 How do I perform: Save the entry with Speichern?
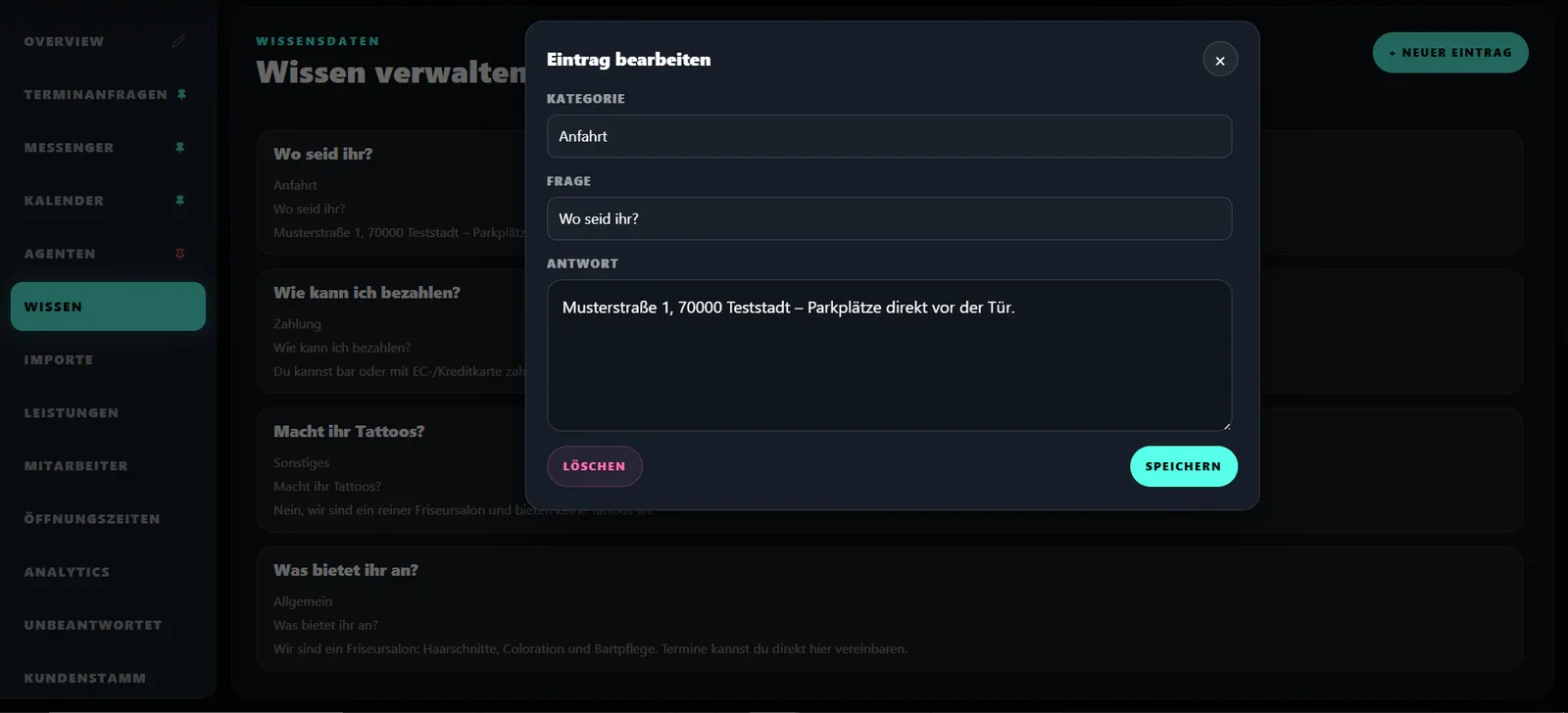coord(1183,466)
